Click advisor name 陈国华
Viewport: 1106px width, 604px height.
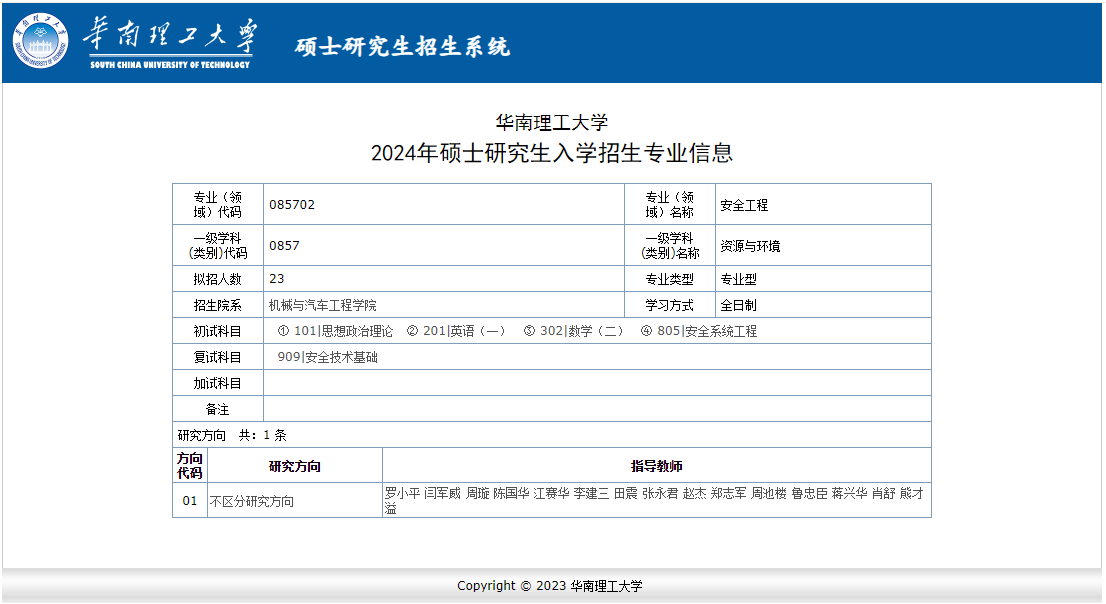click(x=511, y=493)
